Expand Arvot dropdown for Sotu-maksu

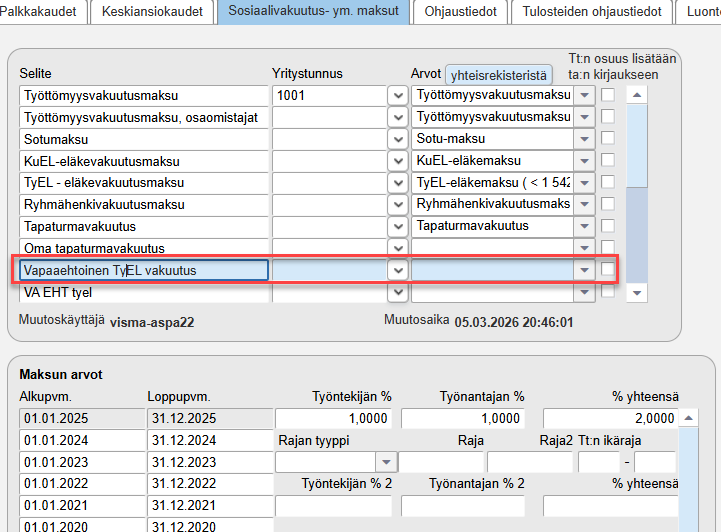pyautogui.click(x=584, y=139)
